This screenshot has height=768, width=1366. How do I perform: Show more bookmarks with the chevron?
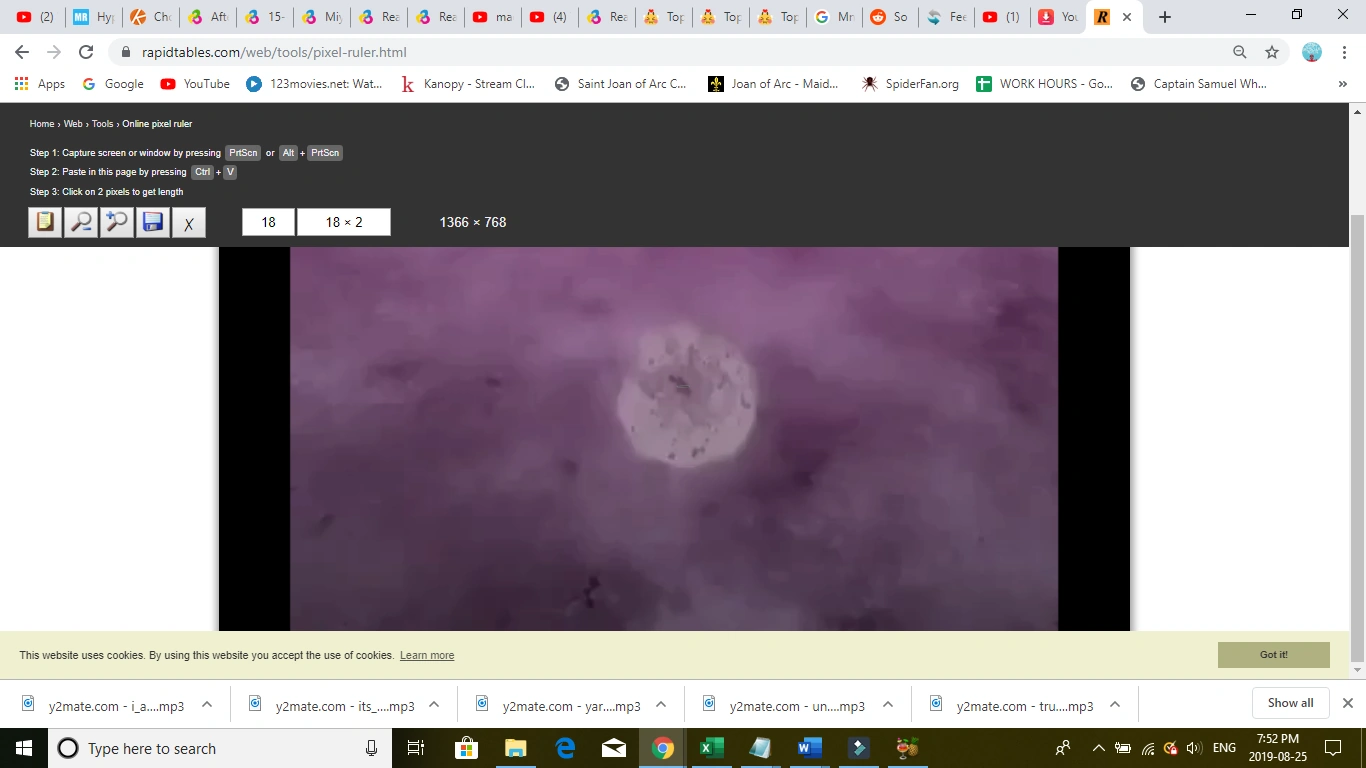1343,84
